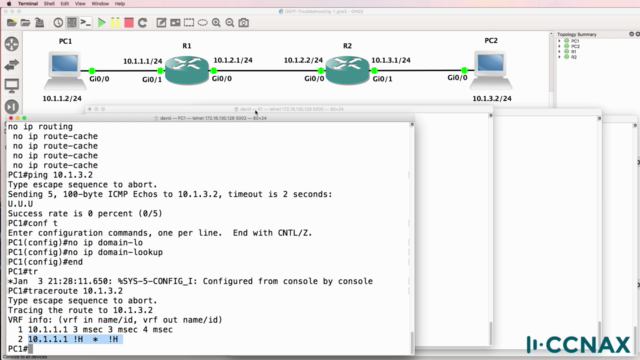Click the 'PC1#traceroute 10.1.3.2' line

point(65,291)
